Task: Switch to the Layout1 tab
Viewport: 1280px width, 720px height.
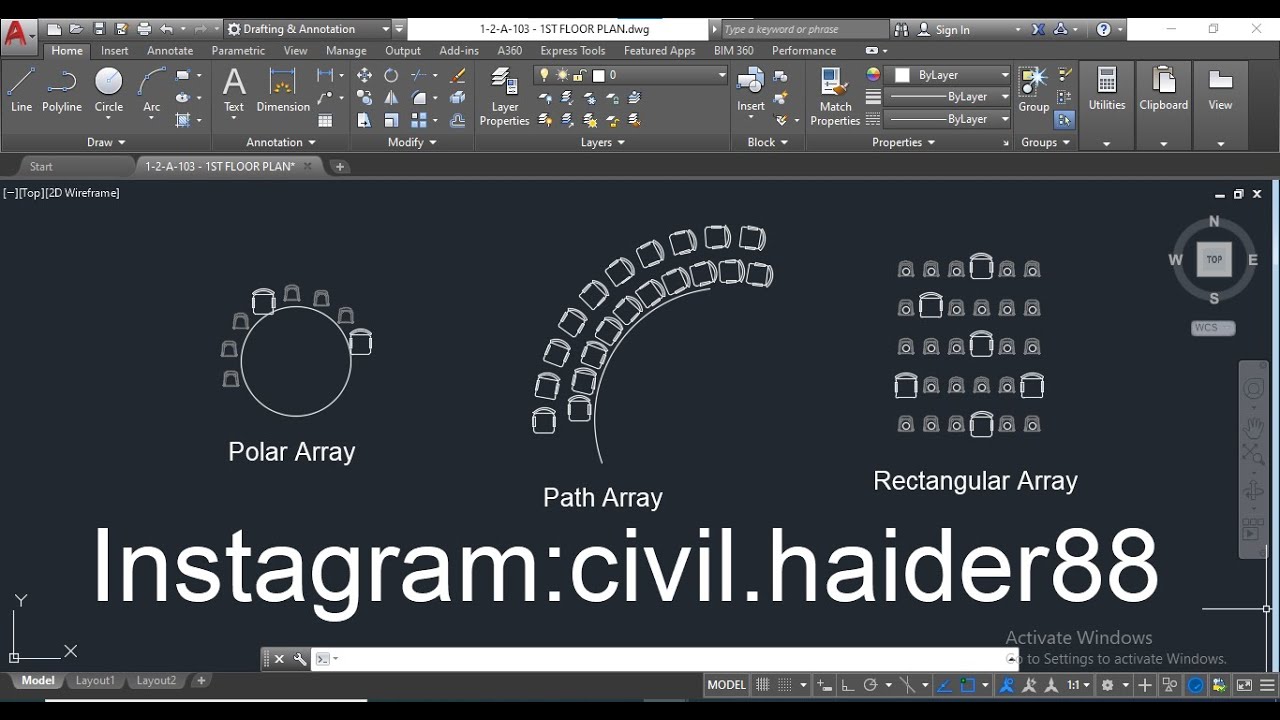Action: point(95,681)
